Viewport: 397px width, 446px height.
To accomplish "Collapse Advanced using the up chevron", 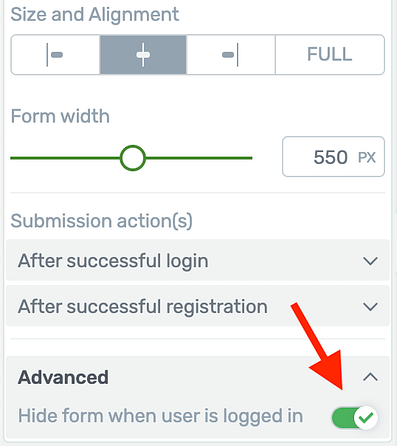I will pos(370,377).
